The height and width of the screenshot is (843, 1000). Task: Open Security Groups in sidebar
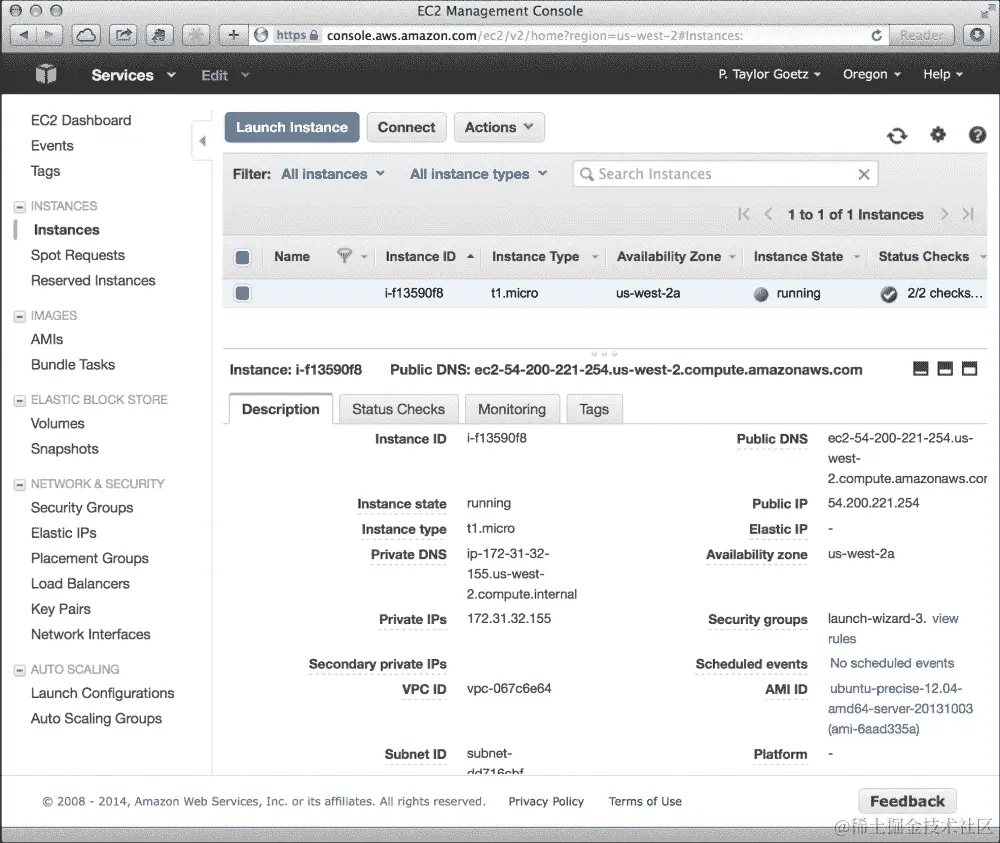point(82,508)
